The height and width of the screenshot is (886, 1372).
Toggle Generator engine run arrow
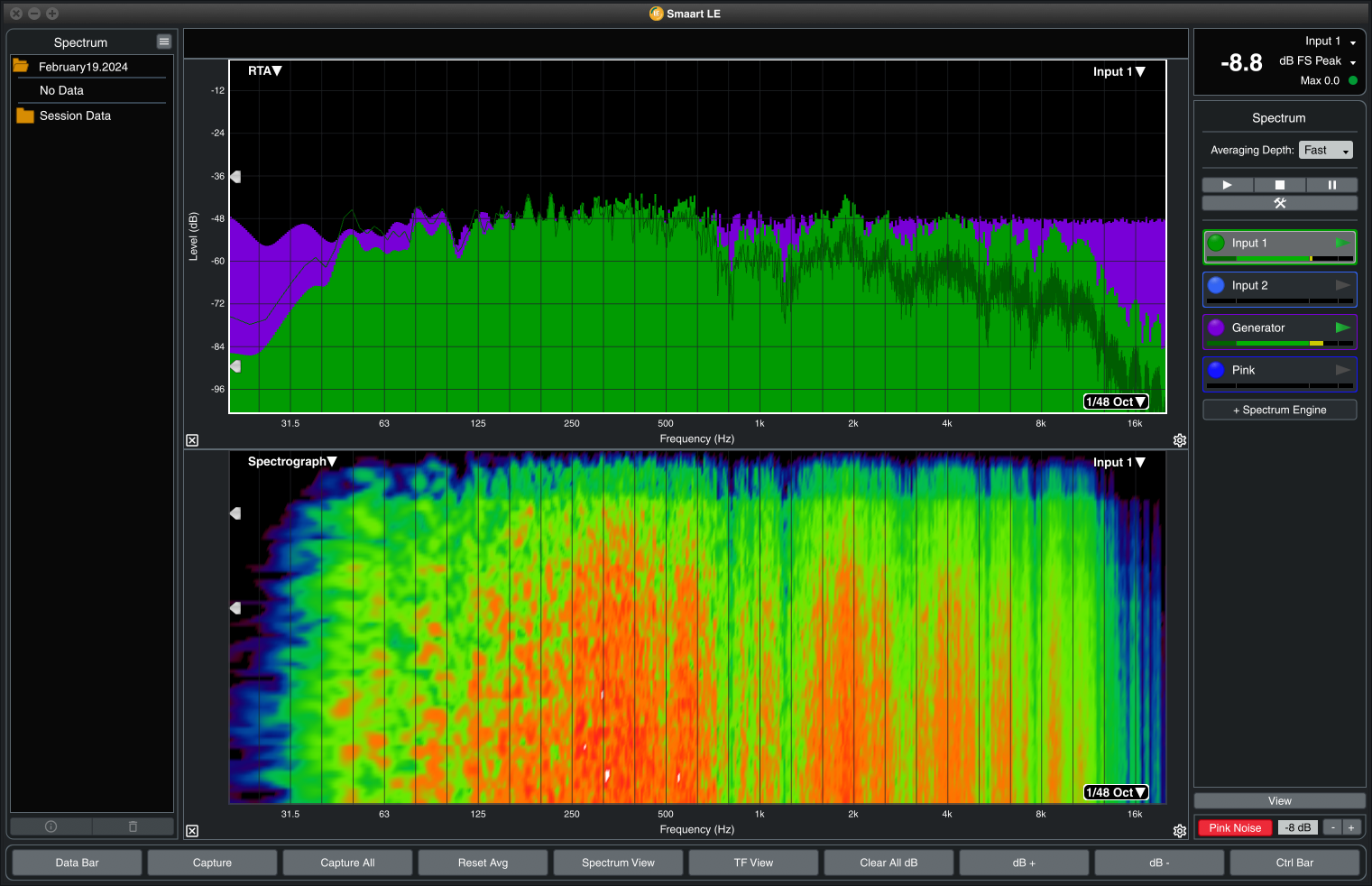[1342, 328]
